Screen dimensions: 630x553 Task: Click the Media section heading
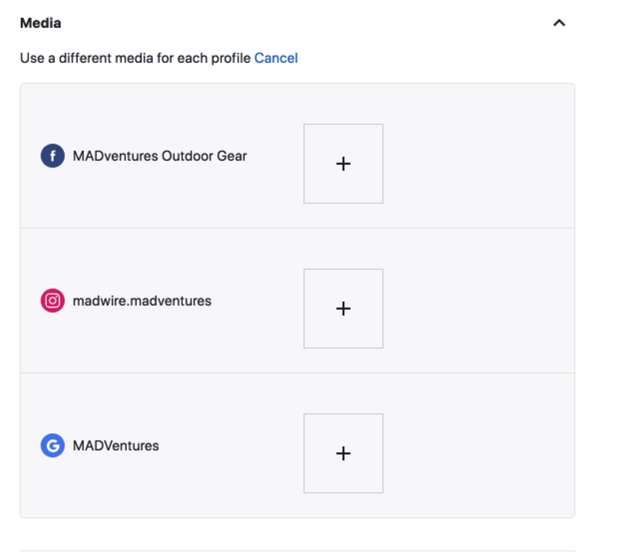pyautogui.click(x=41, y=23)
